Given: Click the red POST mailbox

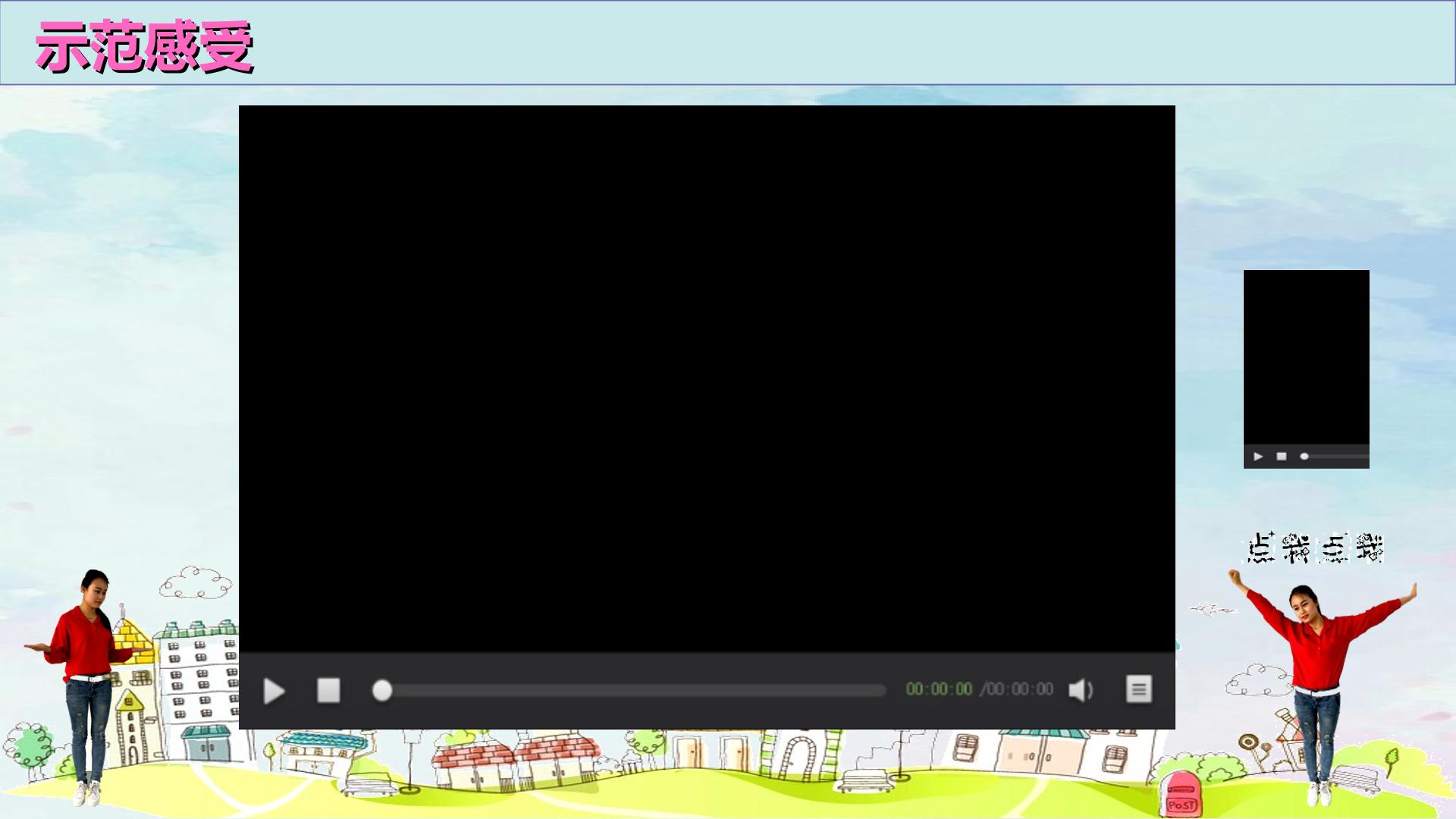Looking at the screenshot, I should pos(1181,794).
